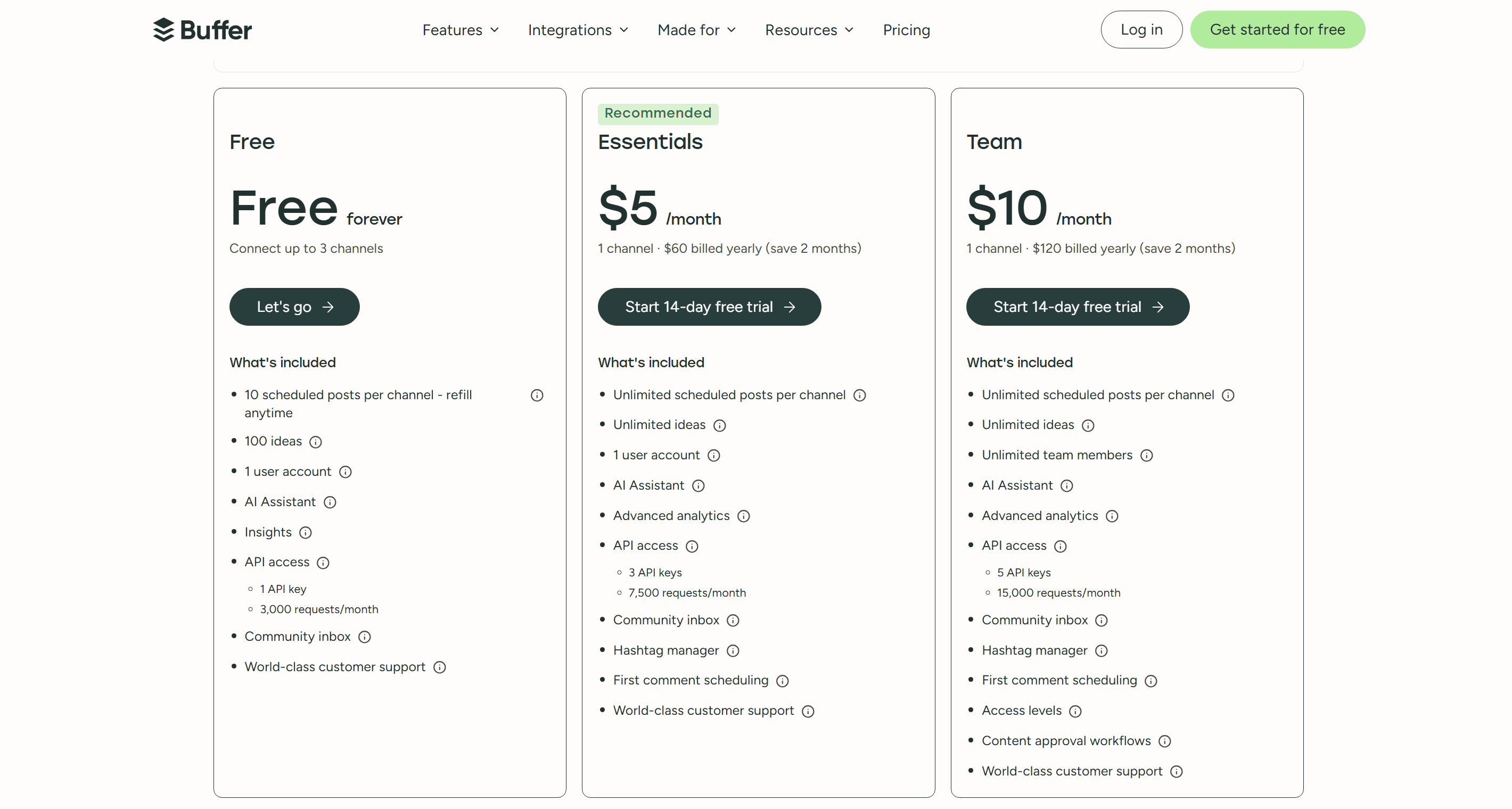
Task: Show info for Content approval workflows
Action: click(x=1165, y=741)
